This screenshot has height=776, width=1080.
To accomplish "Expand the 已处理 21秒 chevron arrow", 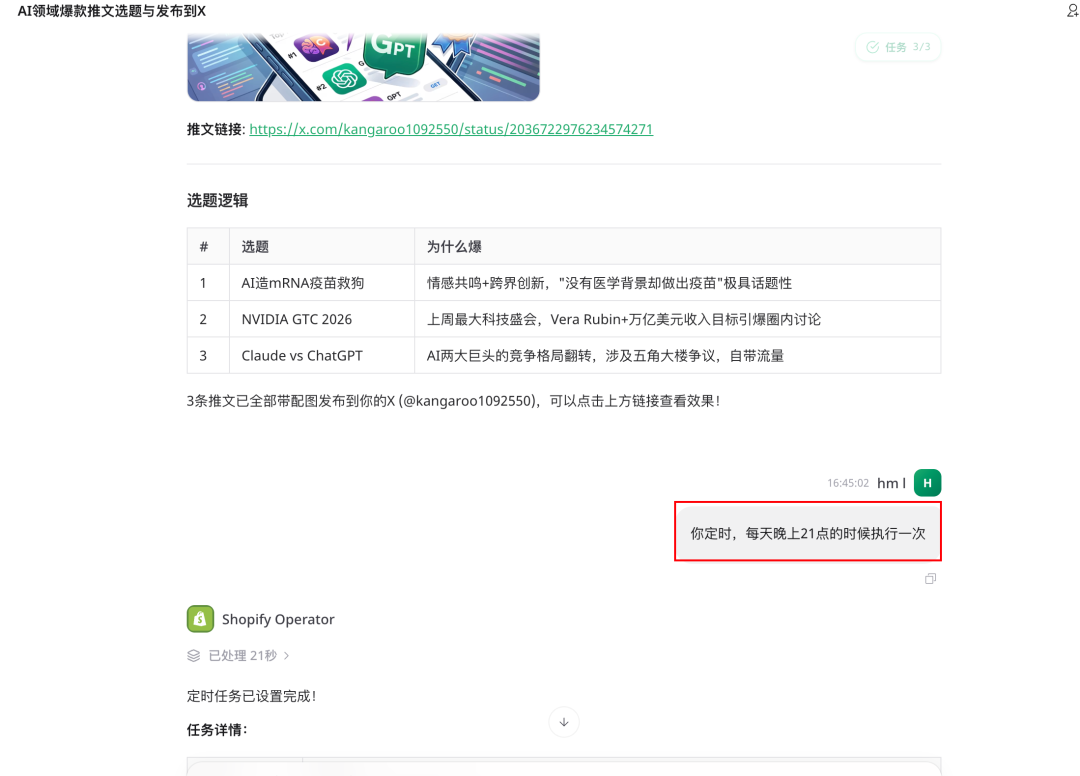I will (287, 656).
